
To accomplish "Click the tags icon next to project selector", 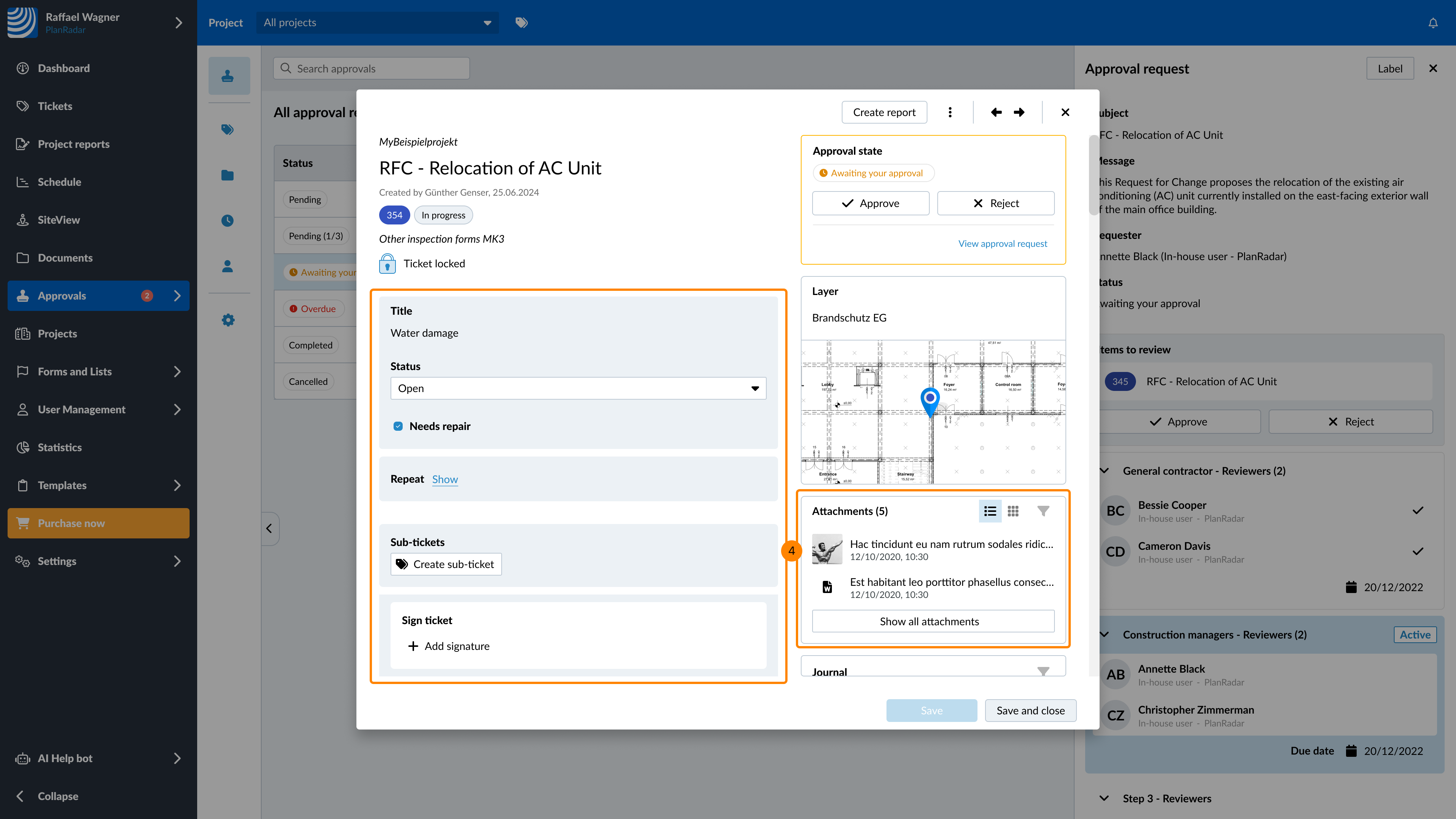I will [x=521, y=23].
